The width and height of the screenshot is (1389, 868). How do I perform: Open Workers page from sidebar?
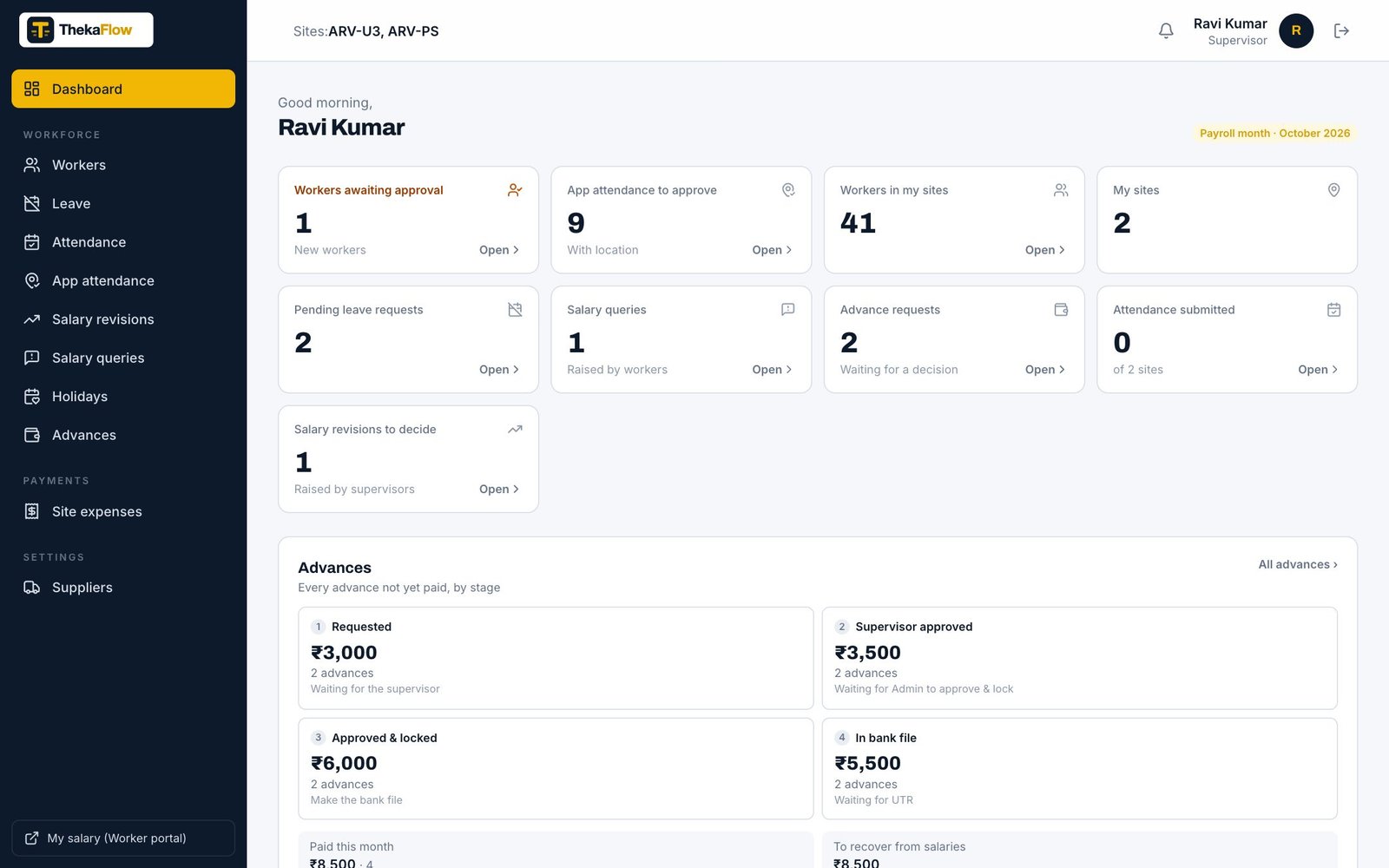123,165
